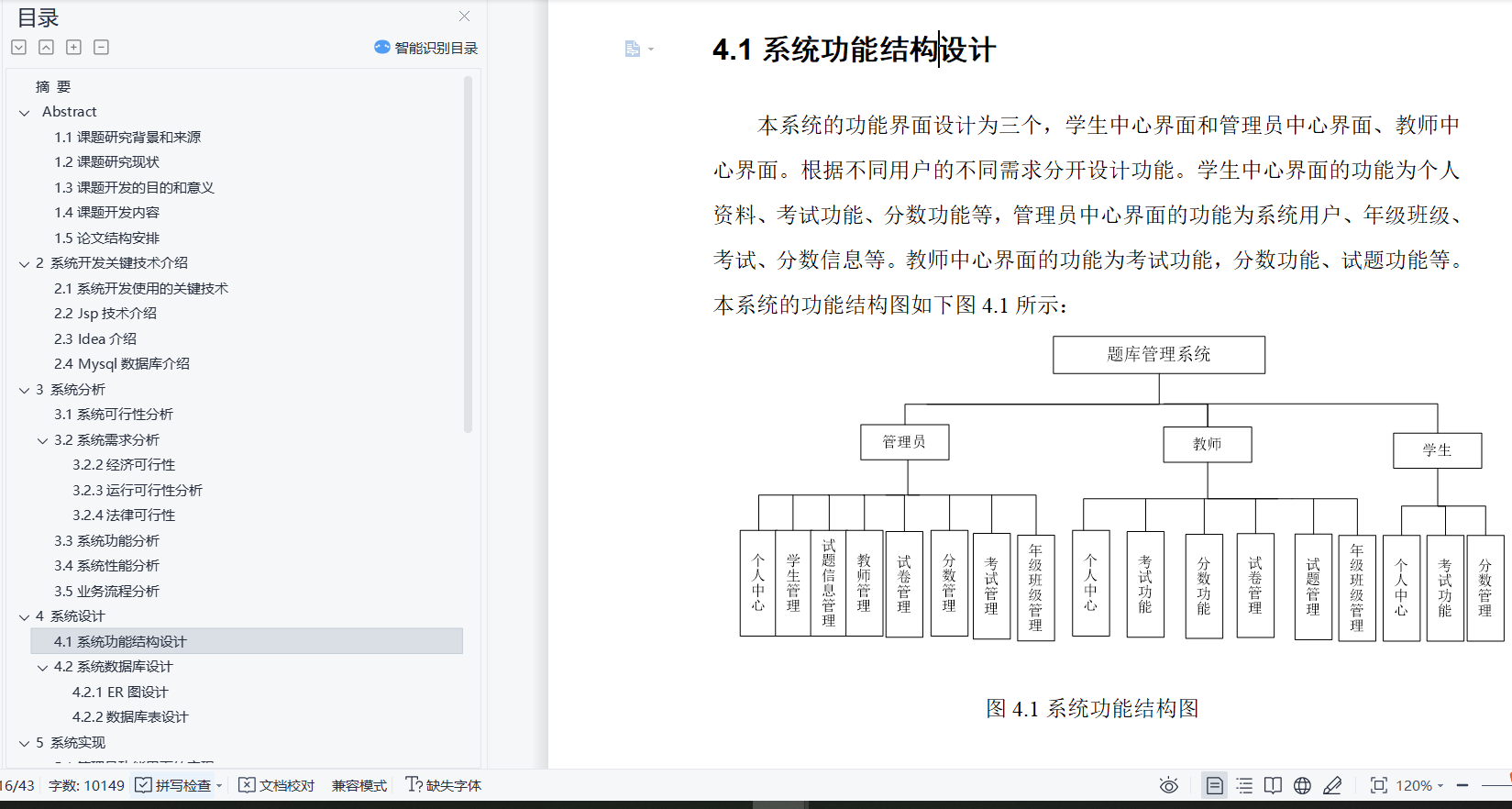1512x809 pixels.
Task: Open the heading style icon beside 4.1 title
Action: tap(633, 49)
